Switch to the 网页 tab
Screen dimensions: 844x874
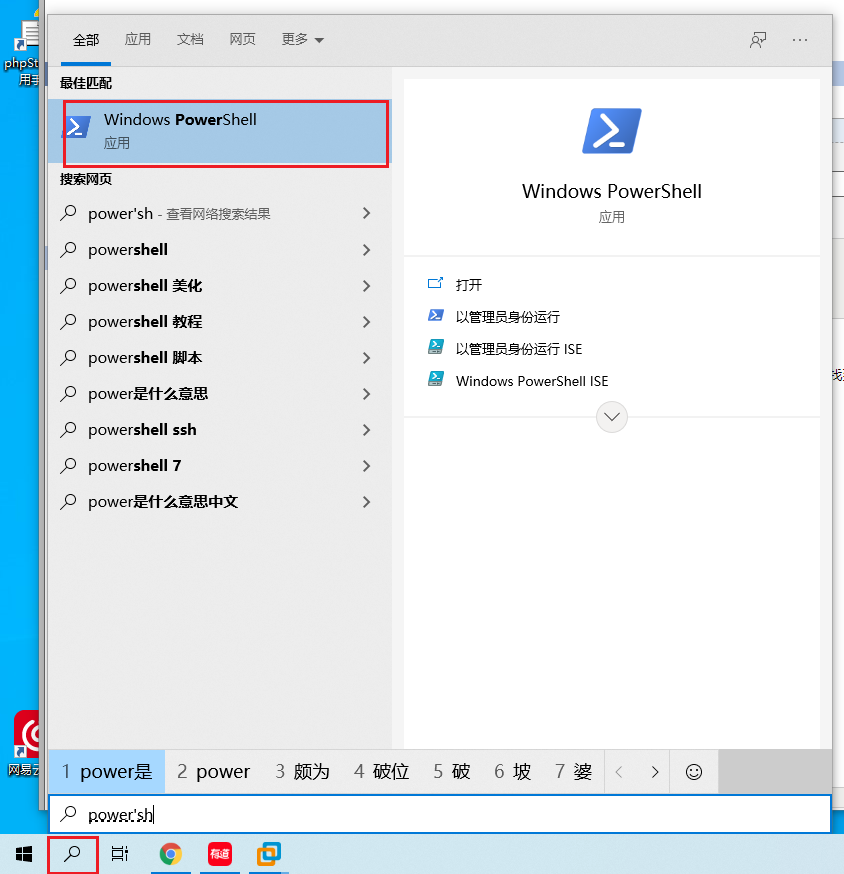[242, 39]
